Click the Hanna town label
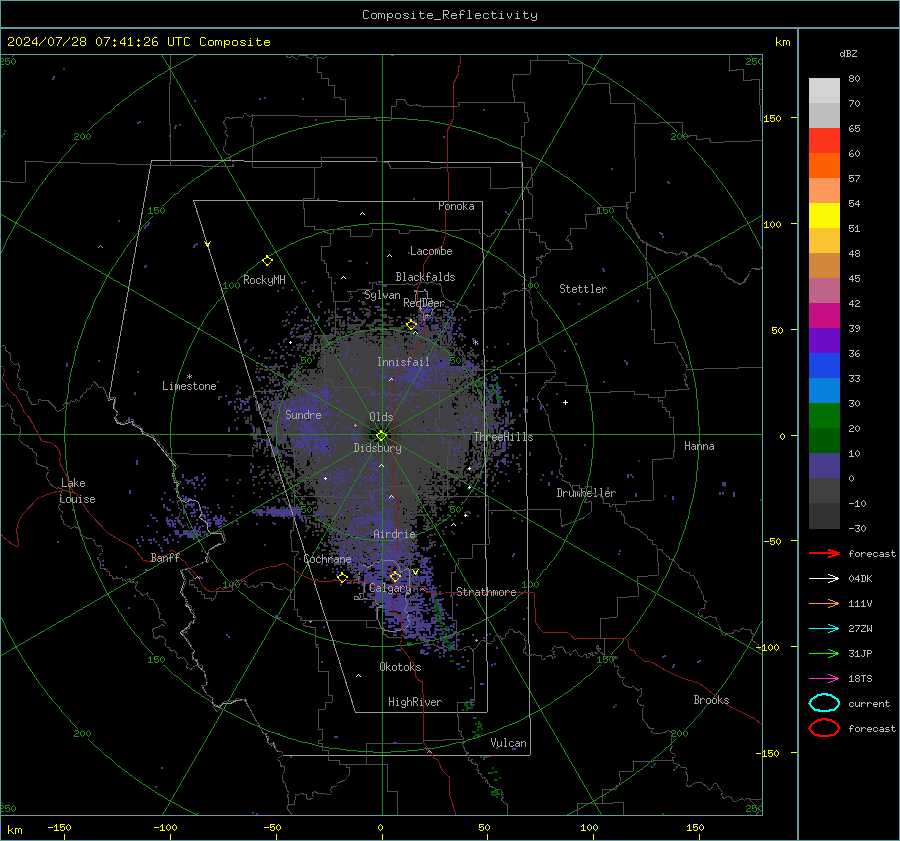Viewport: 900px width, 841px height. click(x=699, y=446)
